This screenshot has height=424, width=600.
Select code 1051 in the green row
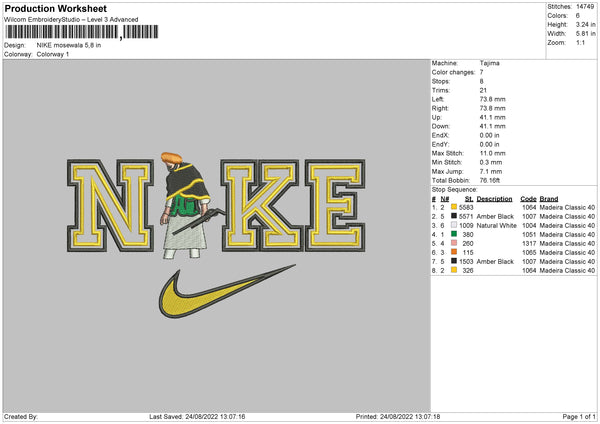point(529,235)
